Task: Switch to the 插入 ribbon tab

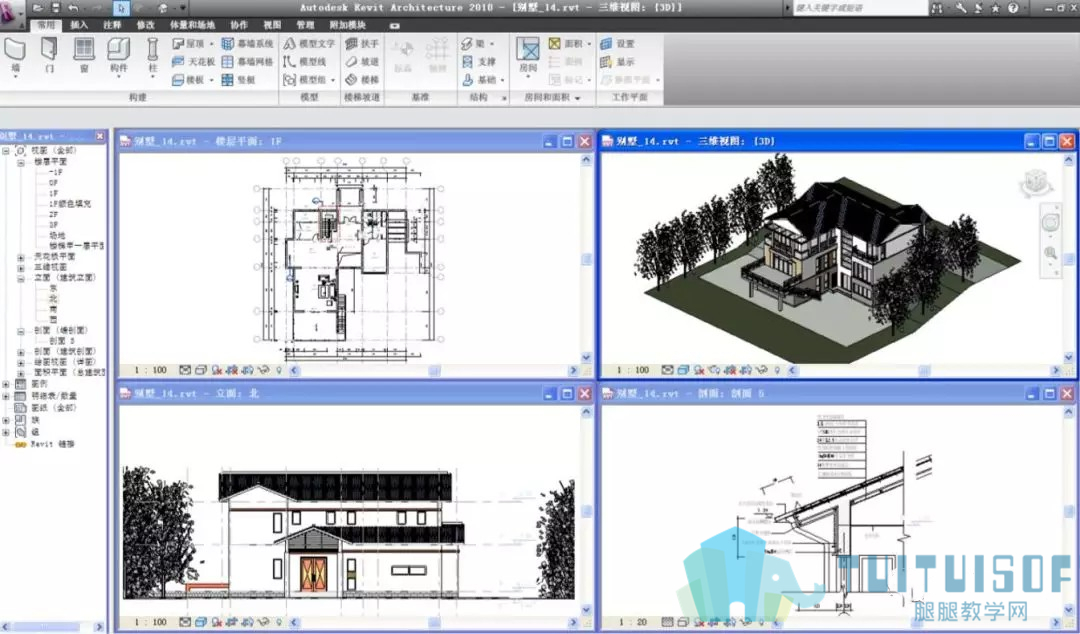Action: (79, 25)
